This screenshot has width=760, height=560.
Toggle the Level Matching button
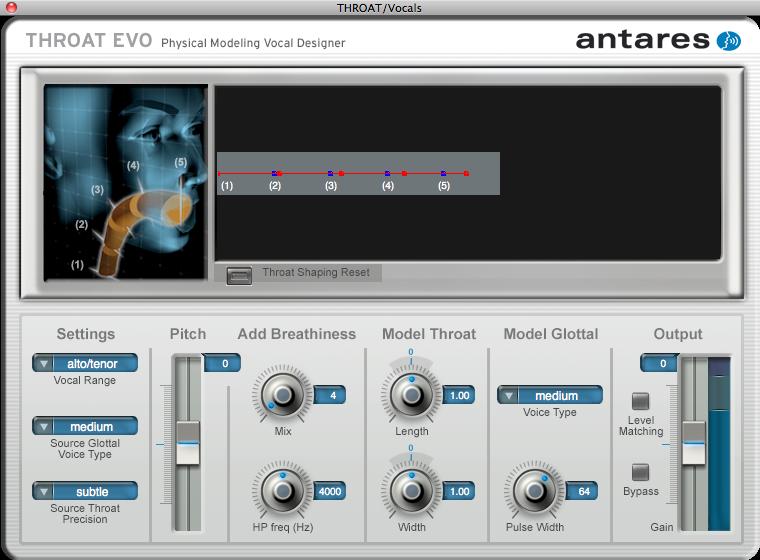coord(640,401)
